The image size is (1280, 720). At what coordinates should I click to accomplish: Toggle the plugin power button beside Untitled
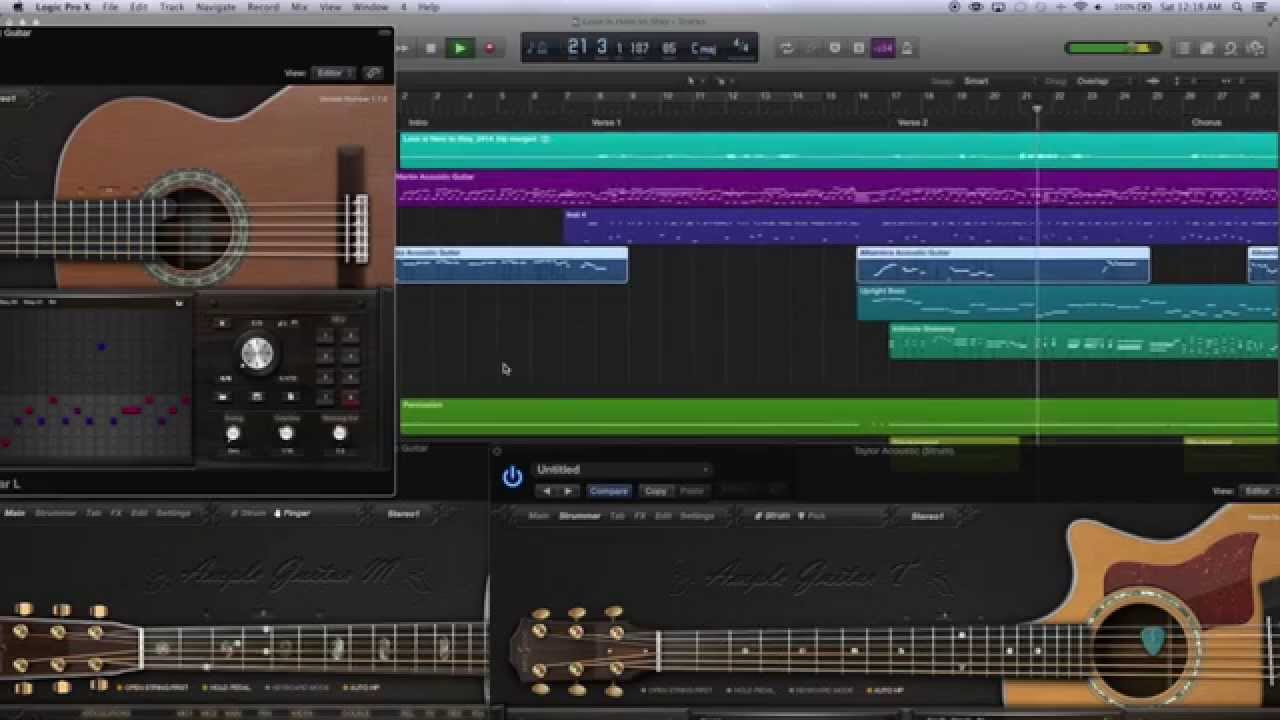[512, 477]
